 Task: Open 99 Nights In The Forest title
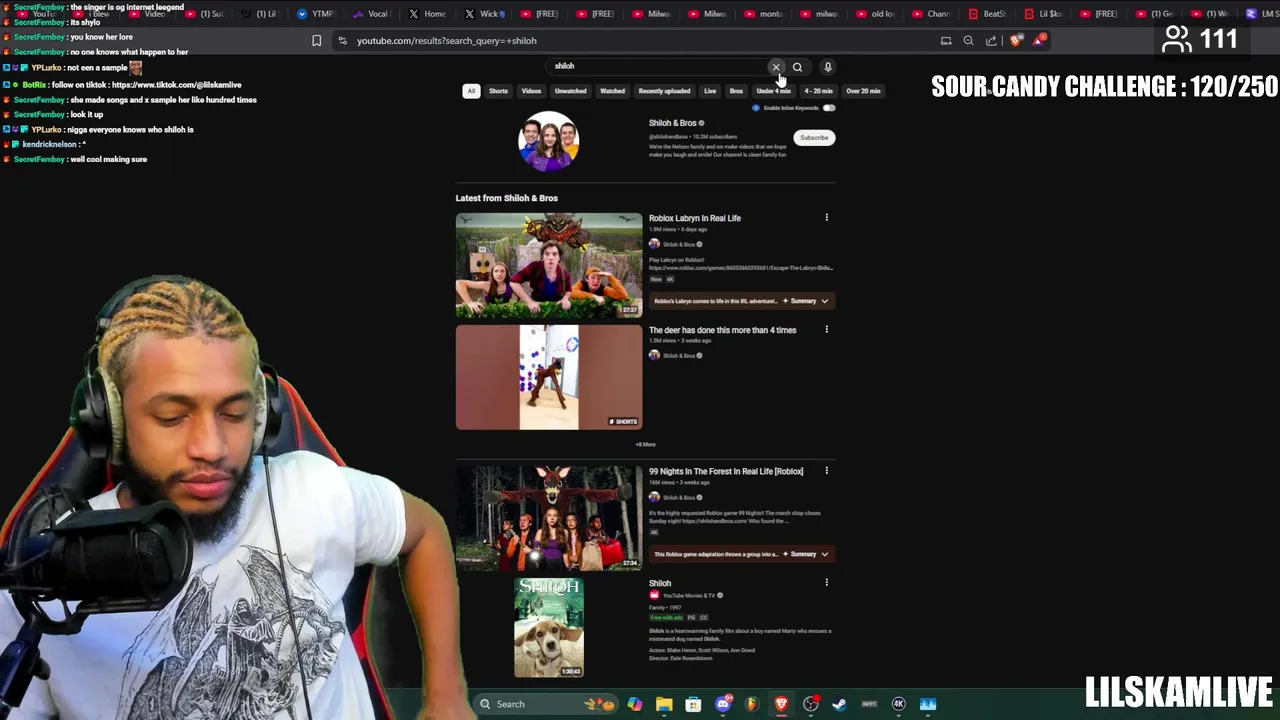726,471
